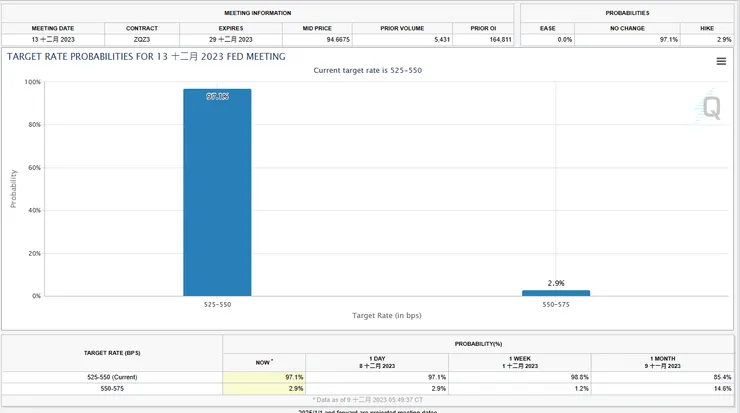The height and width of the screenshot is (413, 740).
Task: Click the NOW column header
Action: (x=264, y=362)
